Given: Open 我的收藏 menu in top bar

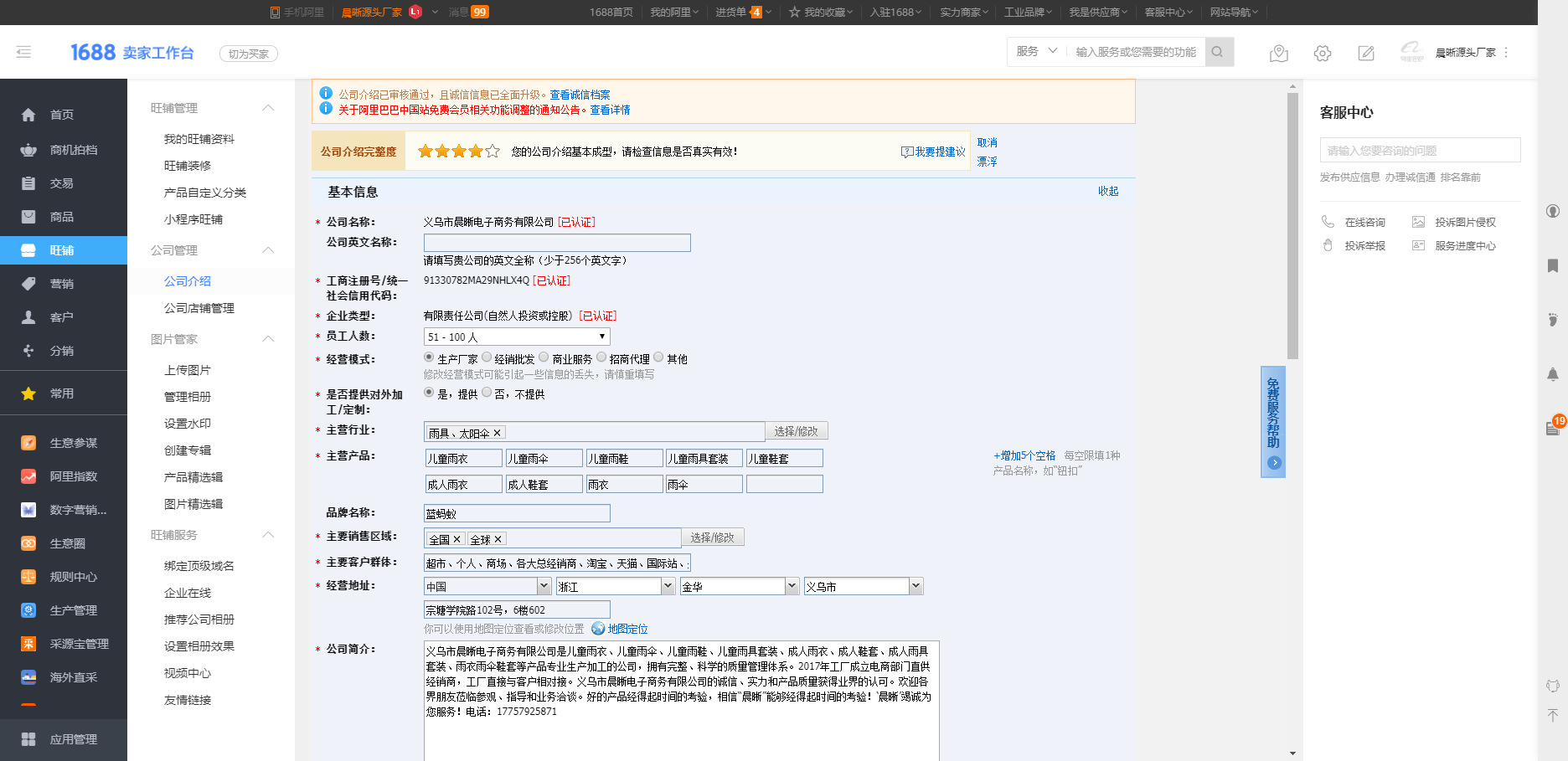Looking at the screenshot, I should 821,12.
